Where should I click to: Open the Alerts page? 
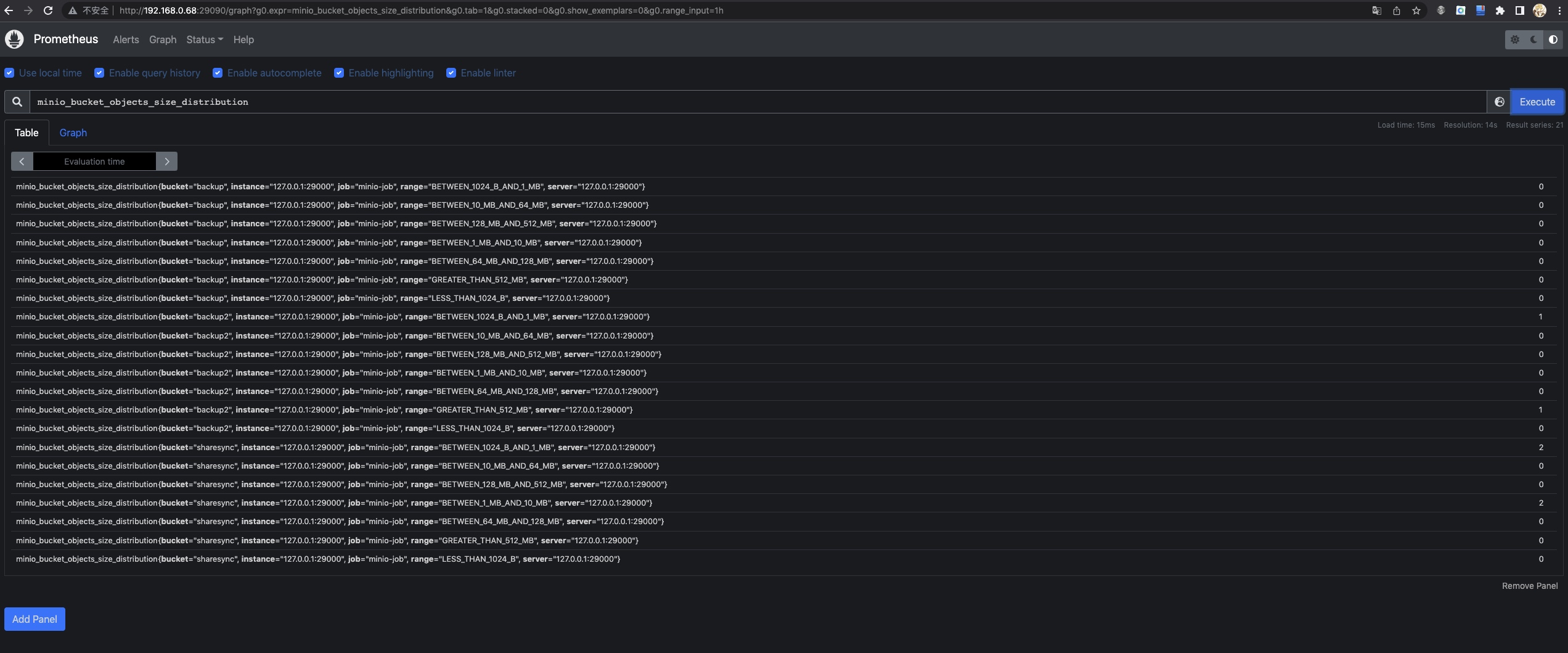(x=126, y=39)
